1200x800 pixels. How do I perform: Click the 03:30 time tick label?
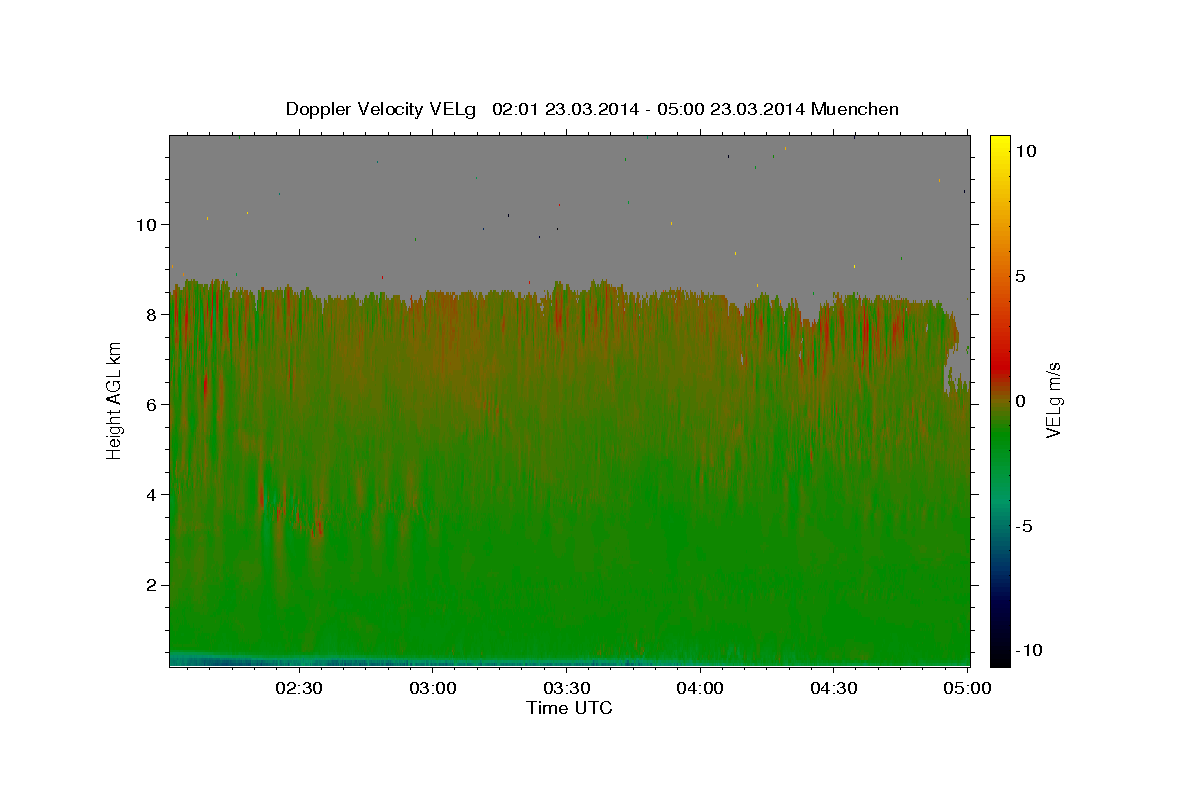point(566,689)
